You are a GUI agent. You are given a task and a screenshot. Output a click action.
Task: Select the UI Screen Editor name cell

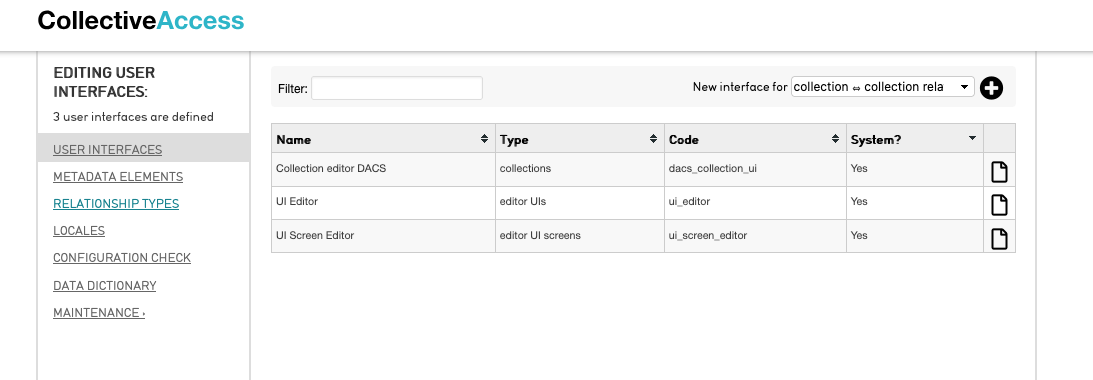click(383, 236)
